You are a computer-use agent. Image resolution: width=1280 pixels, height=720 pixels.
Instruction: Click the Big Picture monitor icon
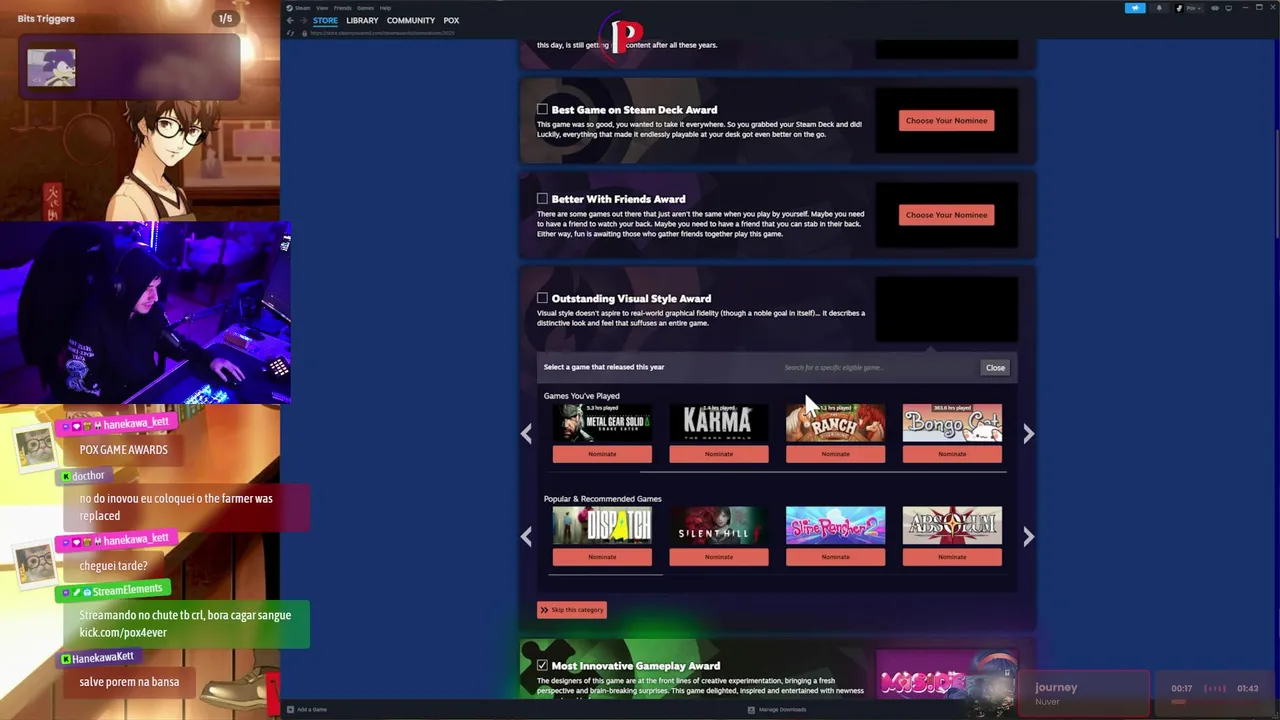coord(1229,8)
